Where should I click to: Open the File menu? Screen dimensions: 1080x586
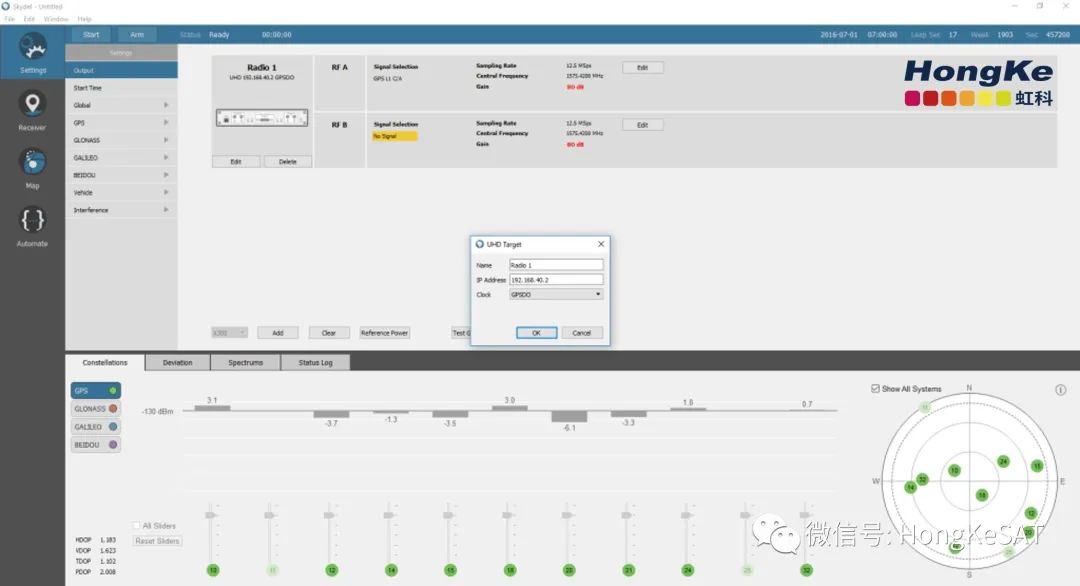click(x=10, y=19)
